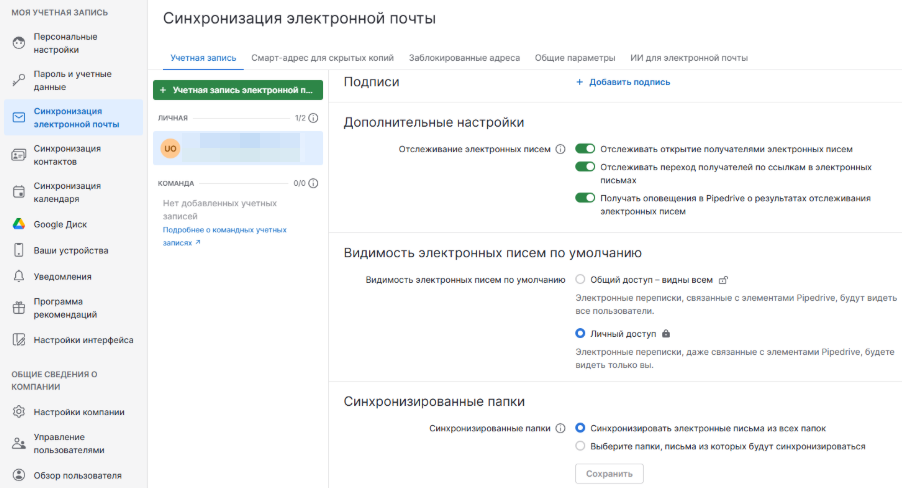Open Обзор пользователя page

tap(73, 475)
